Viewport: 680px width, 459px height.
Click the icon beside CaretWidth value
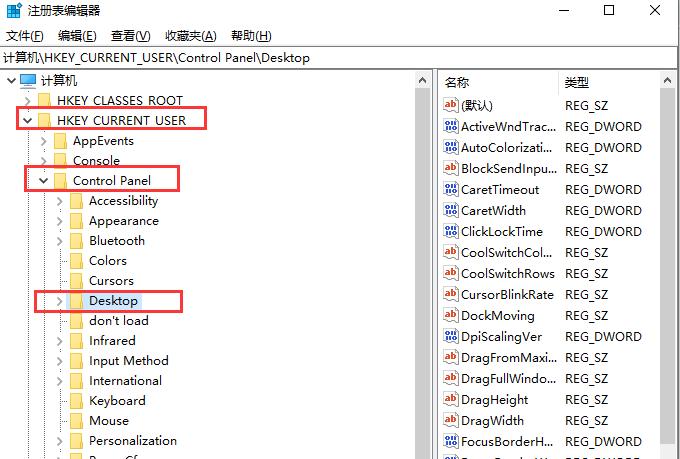(450, 210)
